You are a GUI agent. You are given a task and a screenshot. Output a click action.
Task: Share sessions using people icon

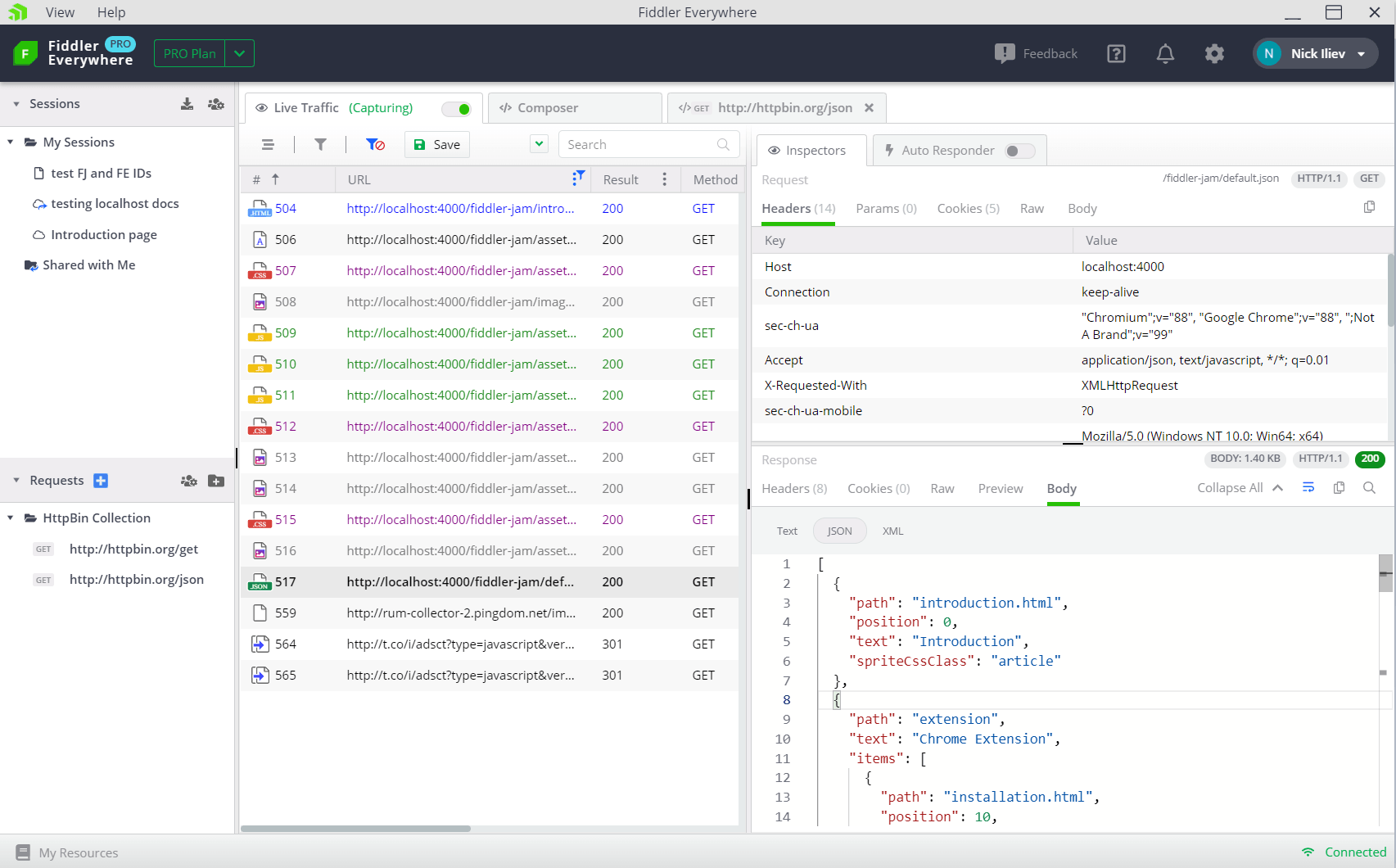[x=216, y=104]
